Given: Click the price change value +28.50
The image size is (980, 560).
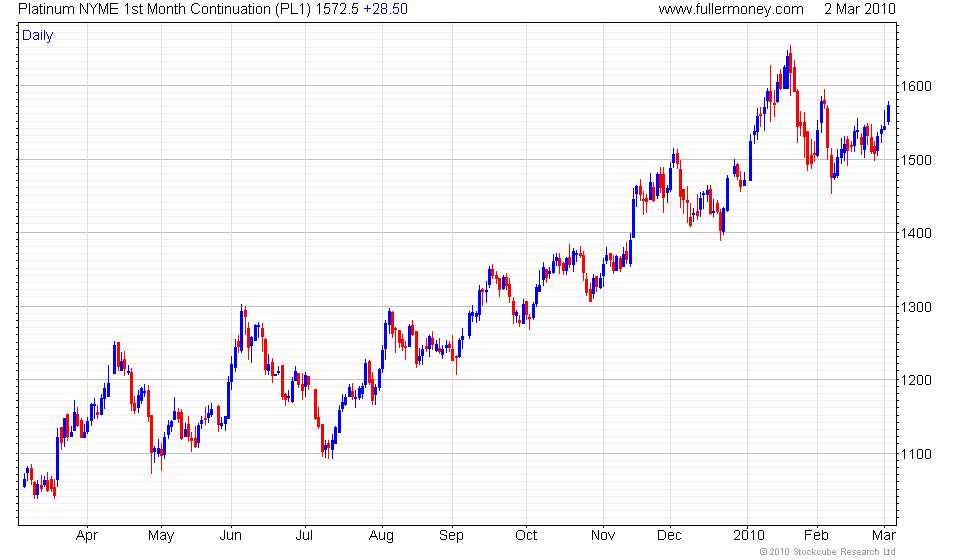Looking at the screenshot, I should click(386, 9).
